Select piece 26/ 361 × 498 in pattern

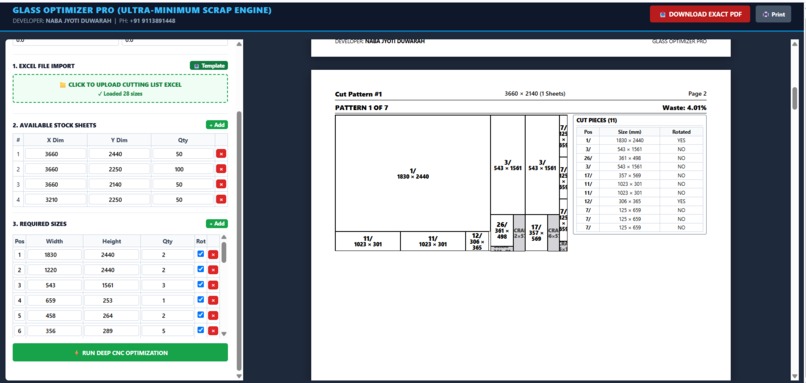pos(502,230)
